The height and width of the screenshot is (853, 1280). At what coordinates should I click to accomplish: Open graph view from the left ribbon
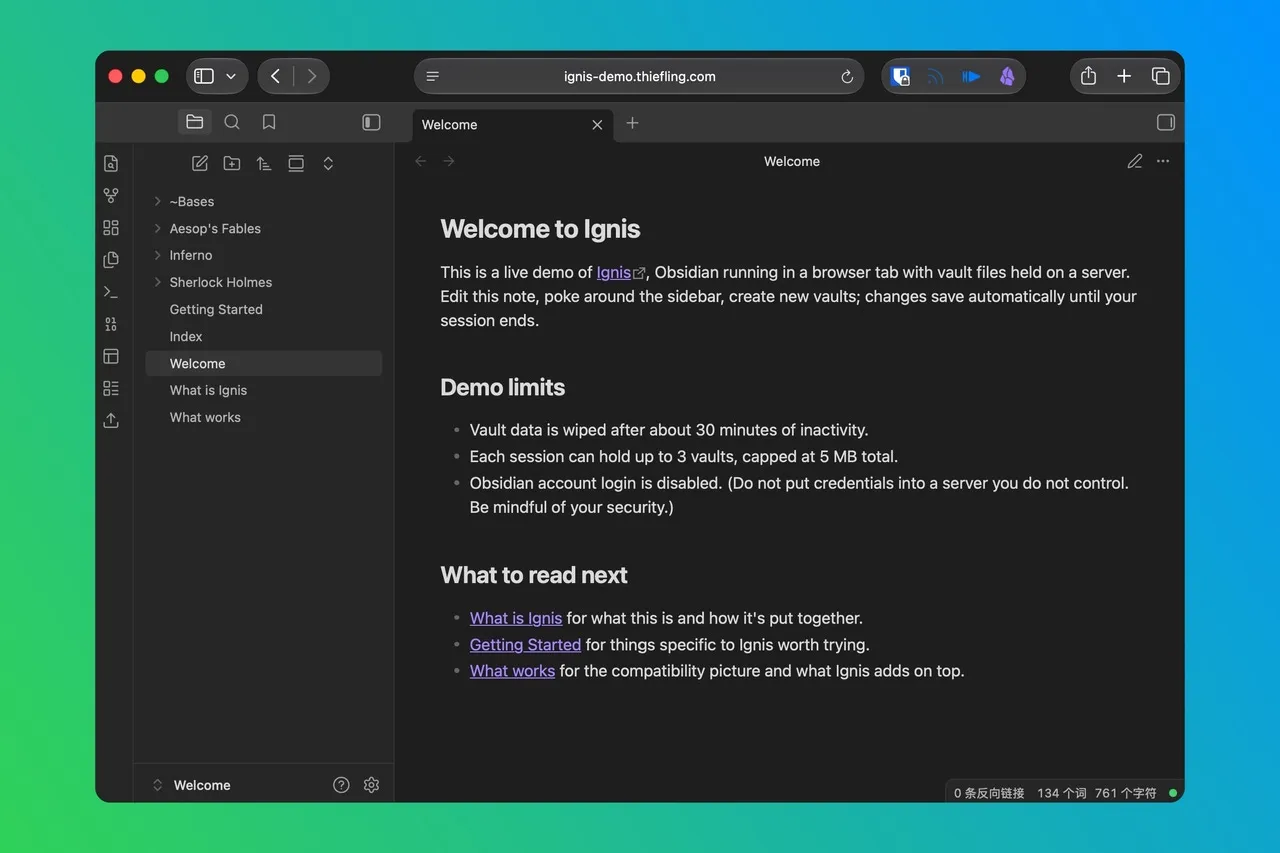tap(111, 196)
